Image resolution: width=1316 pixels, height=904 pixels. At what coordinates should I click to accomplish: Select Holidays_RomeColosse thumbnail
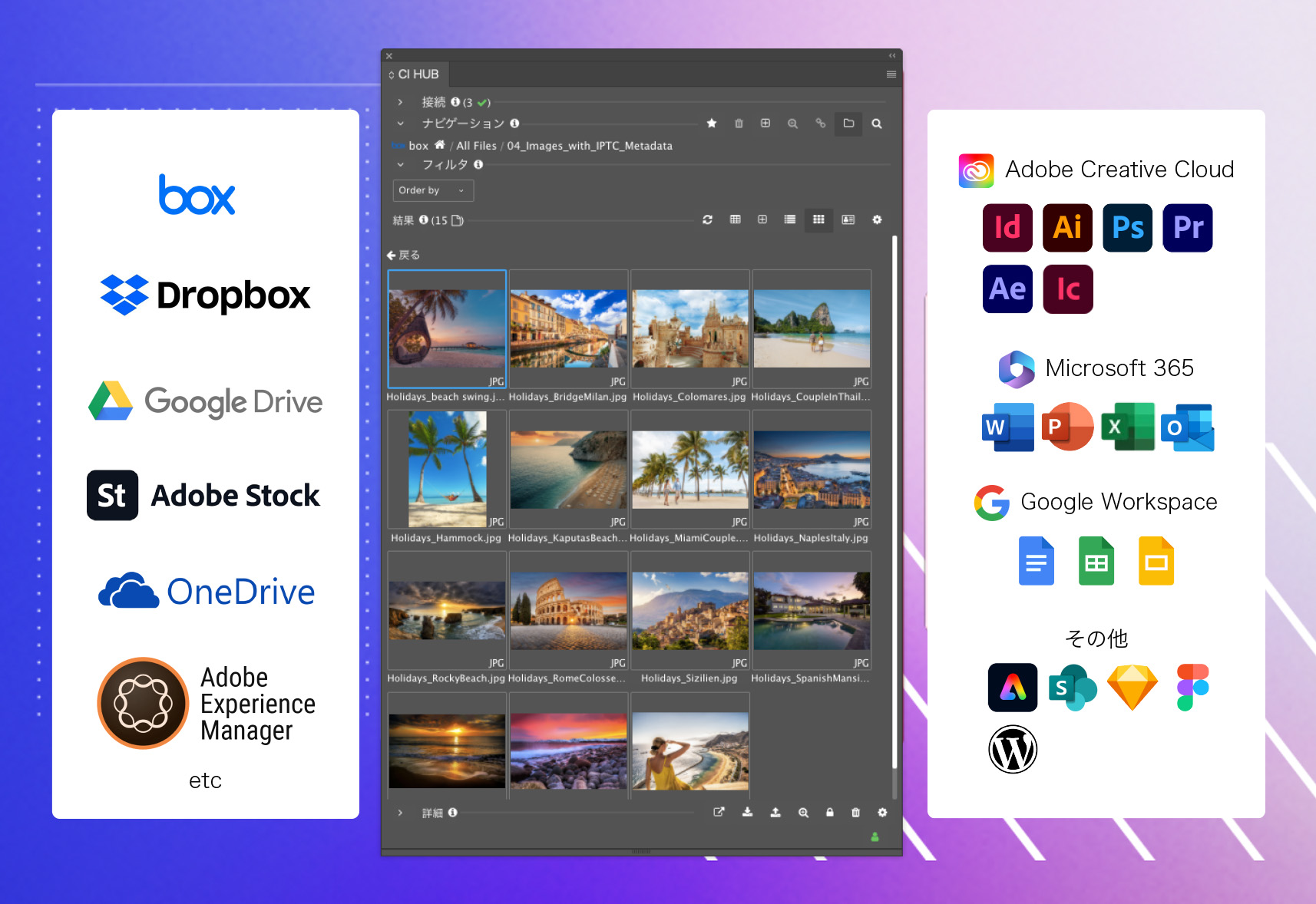coord(568,610)
